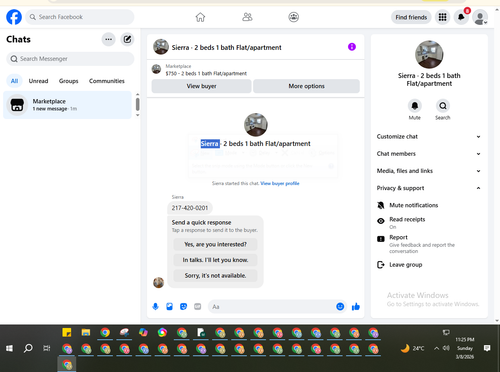
Task: Send quick response Sorry, it's not available.
Action: [x=215, y=276]
